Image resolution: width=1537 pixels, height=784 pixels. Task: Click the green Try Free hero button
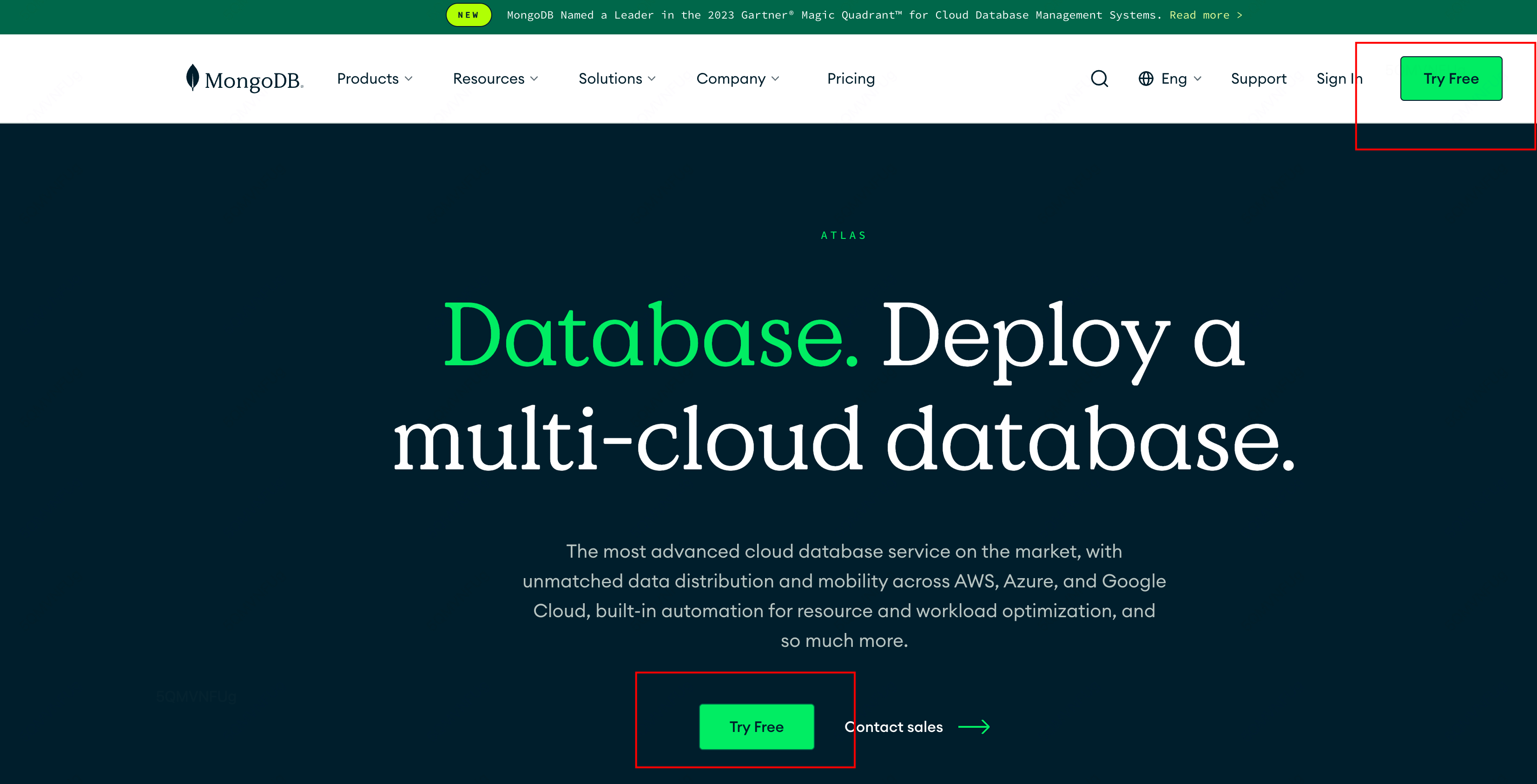coord(757,727)
